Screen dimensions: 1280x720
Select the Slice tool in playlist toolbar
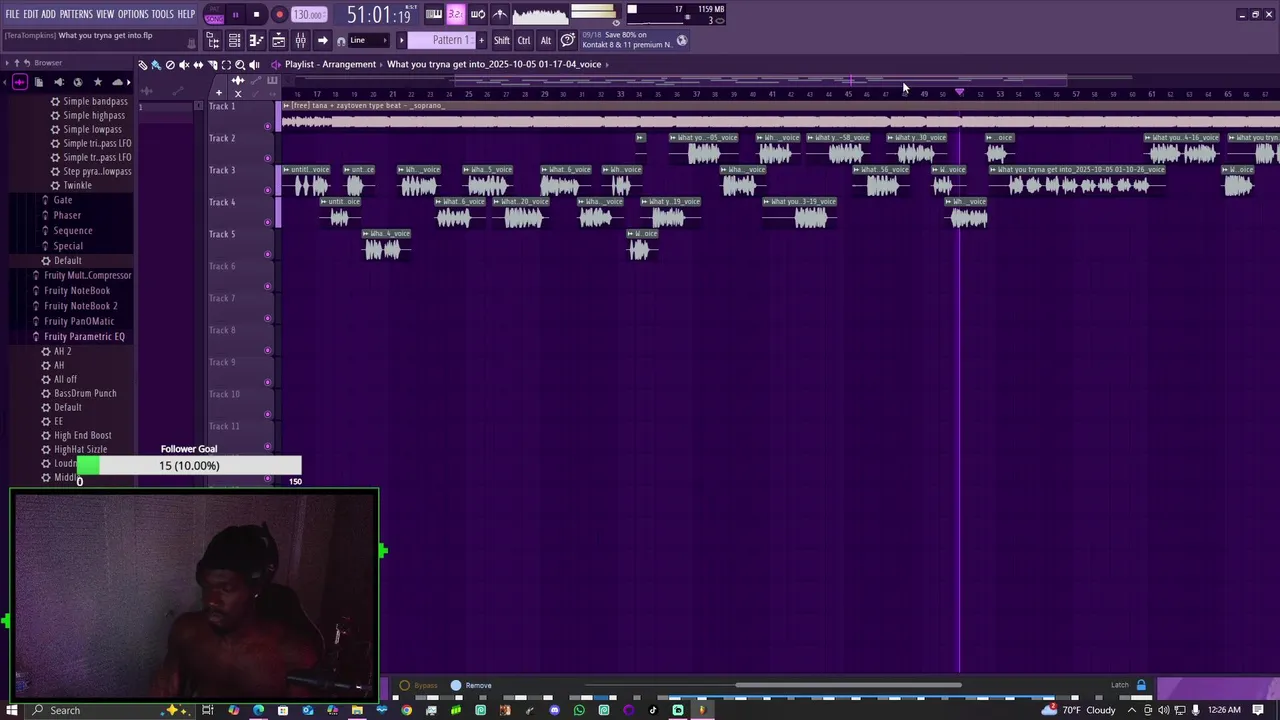click(212, 65)
